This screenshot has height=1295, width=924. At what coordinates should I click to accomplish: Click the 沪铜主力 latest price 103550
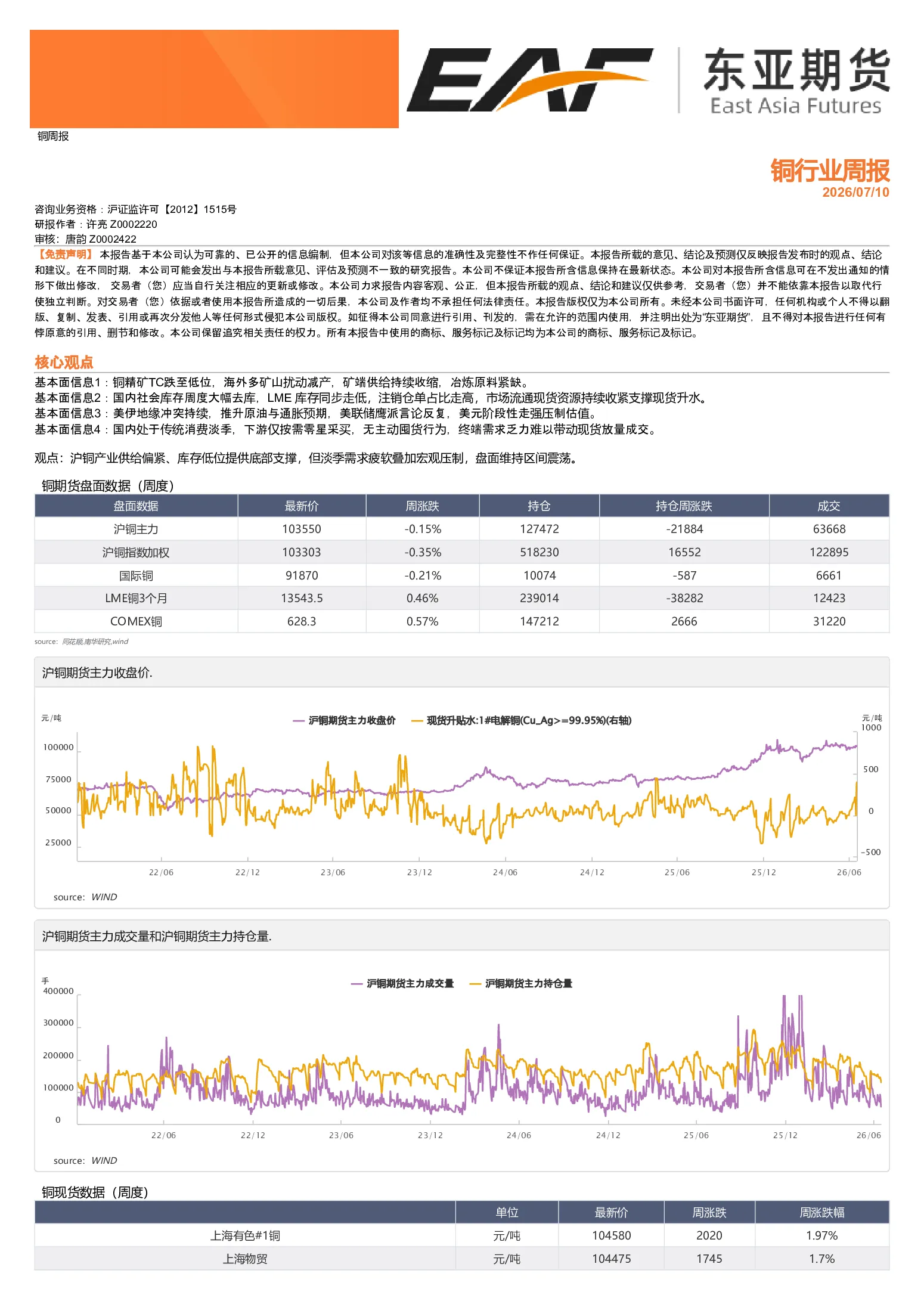click(x=302, y=529)
